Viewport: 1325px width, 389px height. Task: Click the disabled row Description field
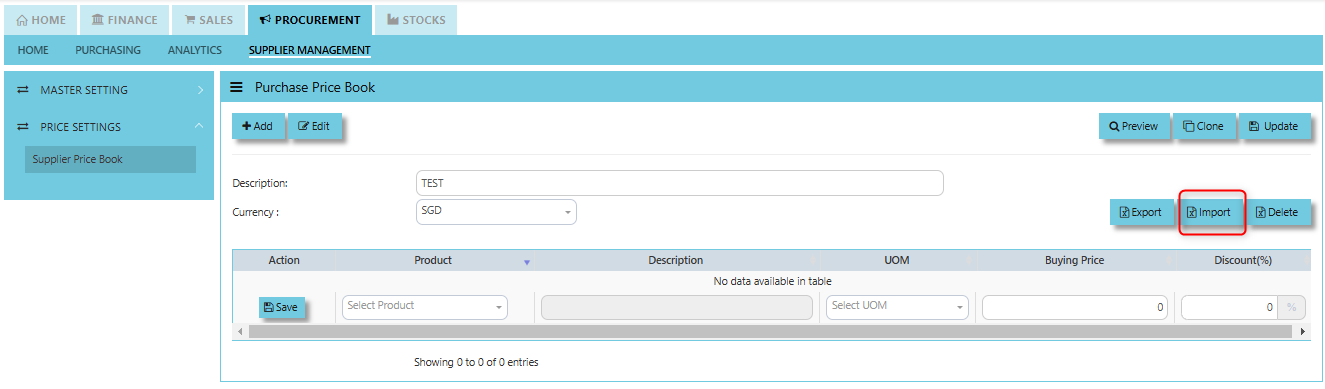click(677, 307)
